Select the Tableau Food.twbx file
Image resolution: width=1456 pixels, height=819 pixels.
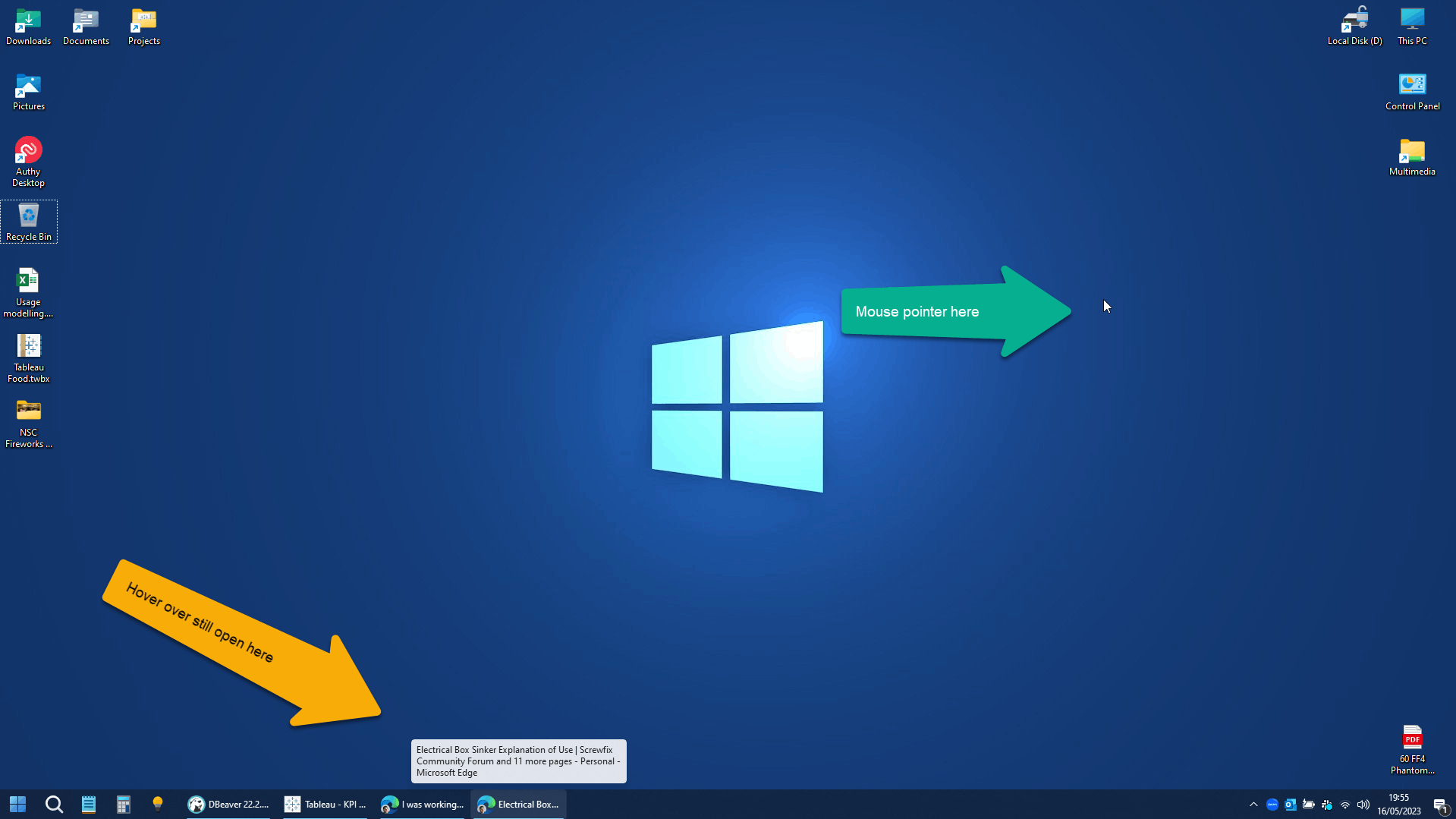[x=29, y=358]
